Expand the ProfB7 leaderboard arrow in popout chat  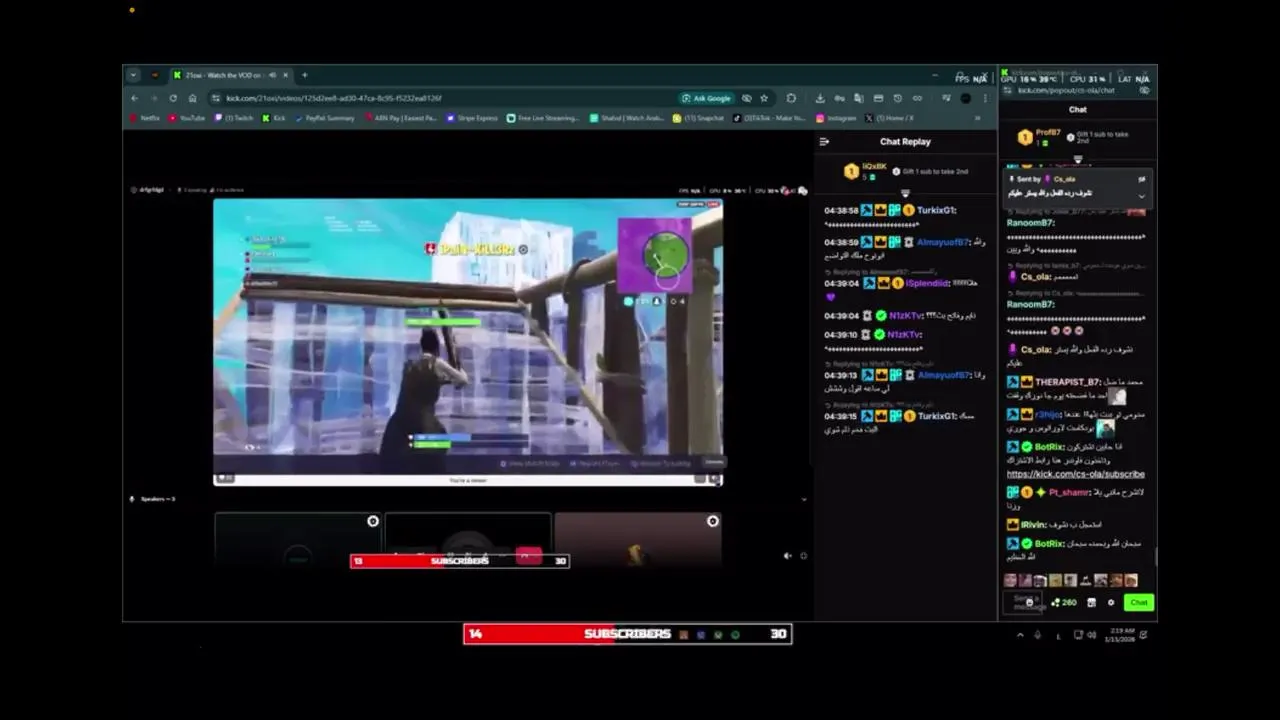pyautogui.click(x=1078, y=159)
